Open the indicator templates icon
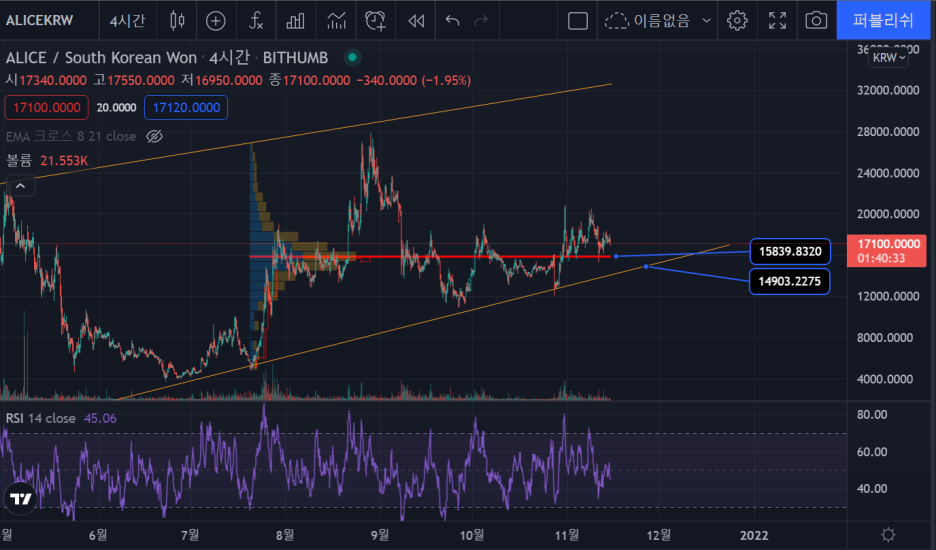The width and height of the screenshot is (936, 550). click(336, 20)
